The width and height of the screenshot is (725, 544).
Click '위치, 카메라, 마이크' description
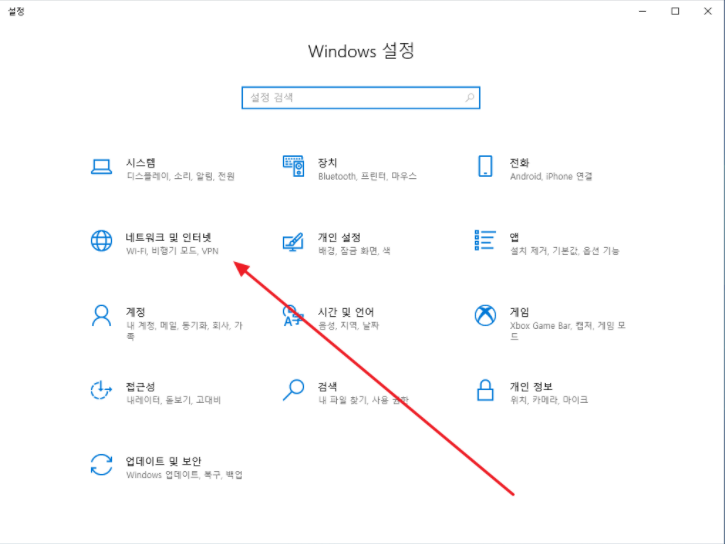tap(549, 400)
